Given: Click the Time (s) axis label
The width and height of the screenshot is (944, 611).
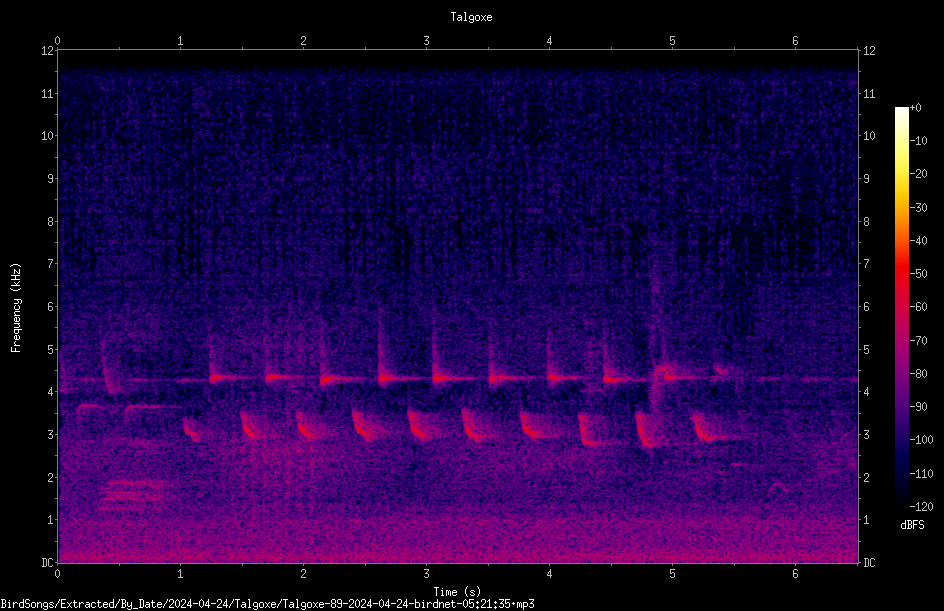Looking at the screenshot, I should pyautogui.click(x=457, y=592).
